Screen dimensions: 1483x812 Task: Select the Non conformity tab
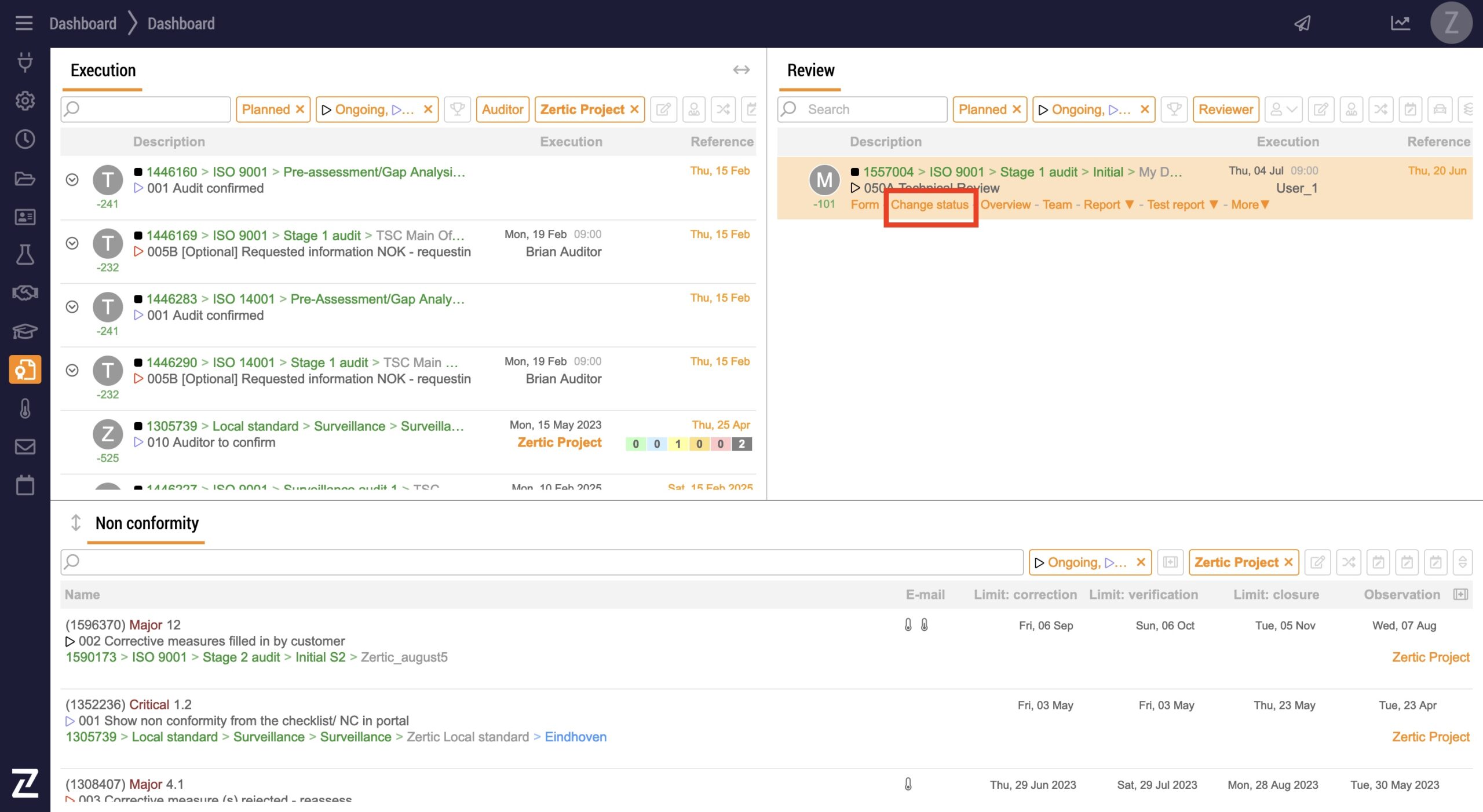147,523
